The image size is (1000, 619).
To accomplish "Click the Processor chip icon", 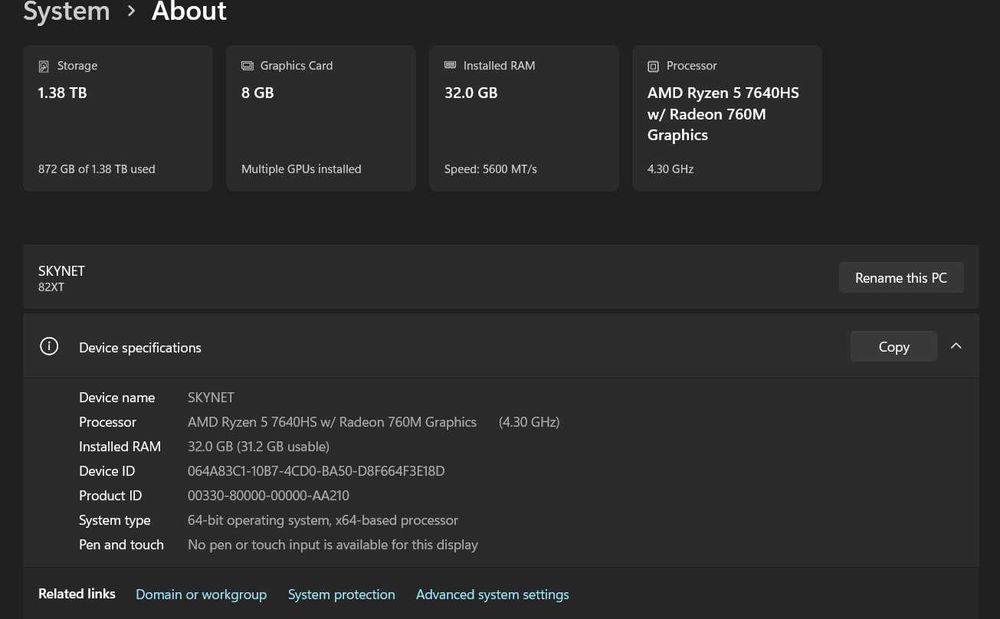I will coord(653,66).
